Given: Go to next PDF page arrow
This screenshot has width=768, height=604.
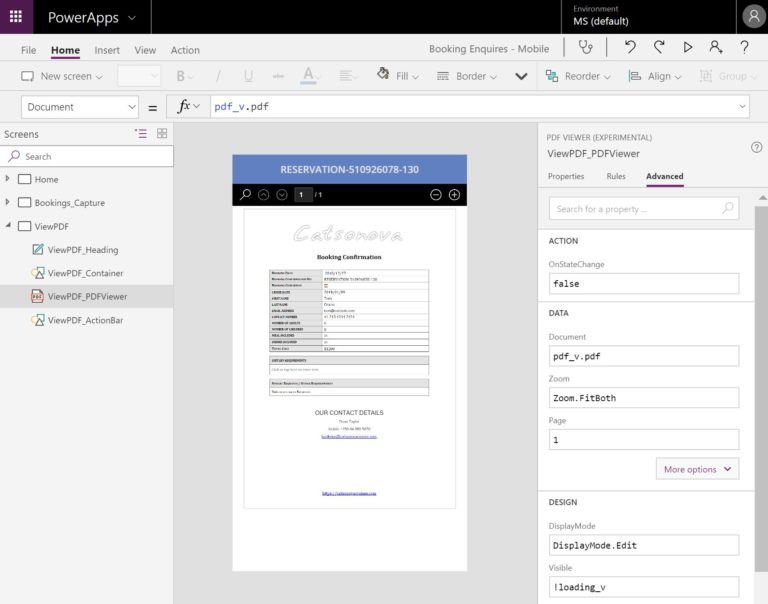Looking at the screenshot, I should [282, 195].
